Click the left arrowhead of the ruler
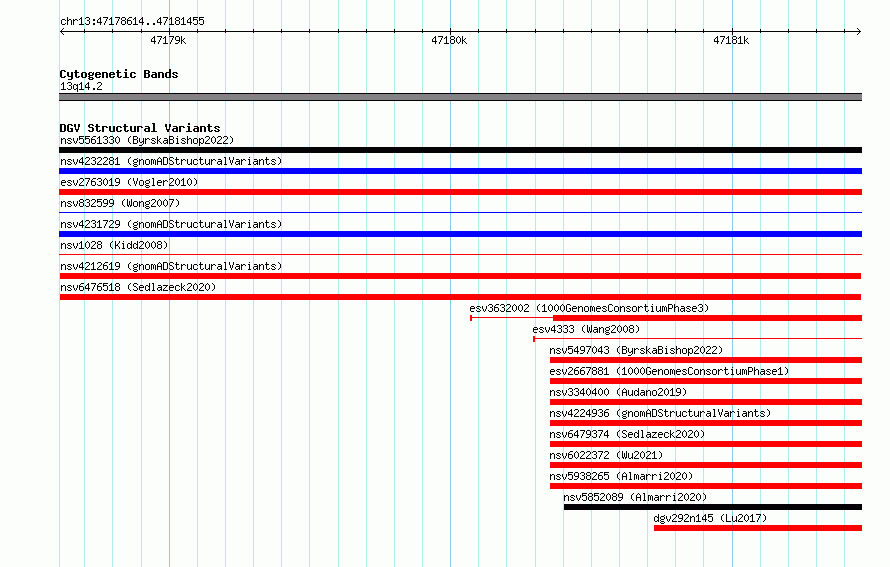Image resolution: width=890 pixels, height=567 pixels. (x=62, y=31)
